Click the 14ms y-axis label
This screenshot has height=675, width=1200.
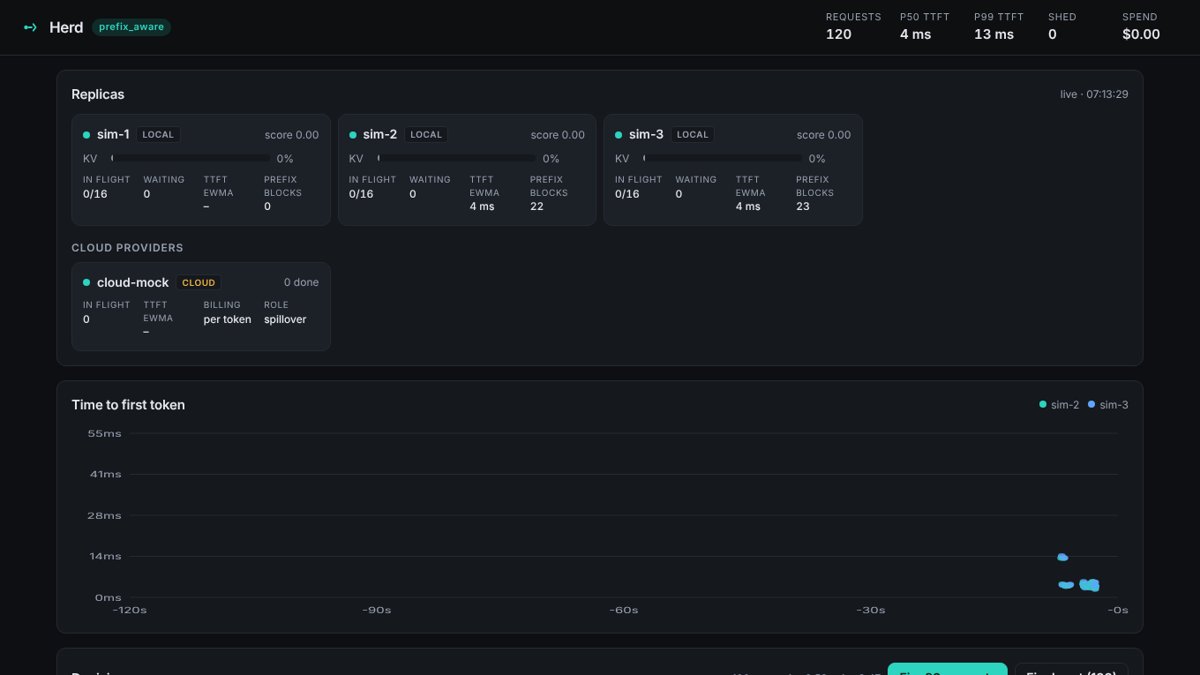105,557
